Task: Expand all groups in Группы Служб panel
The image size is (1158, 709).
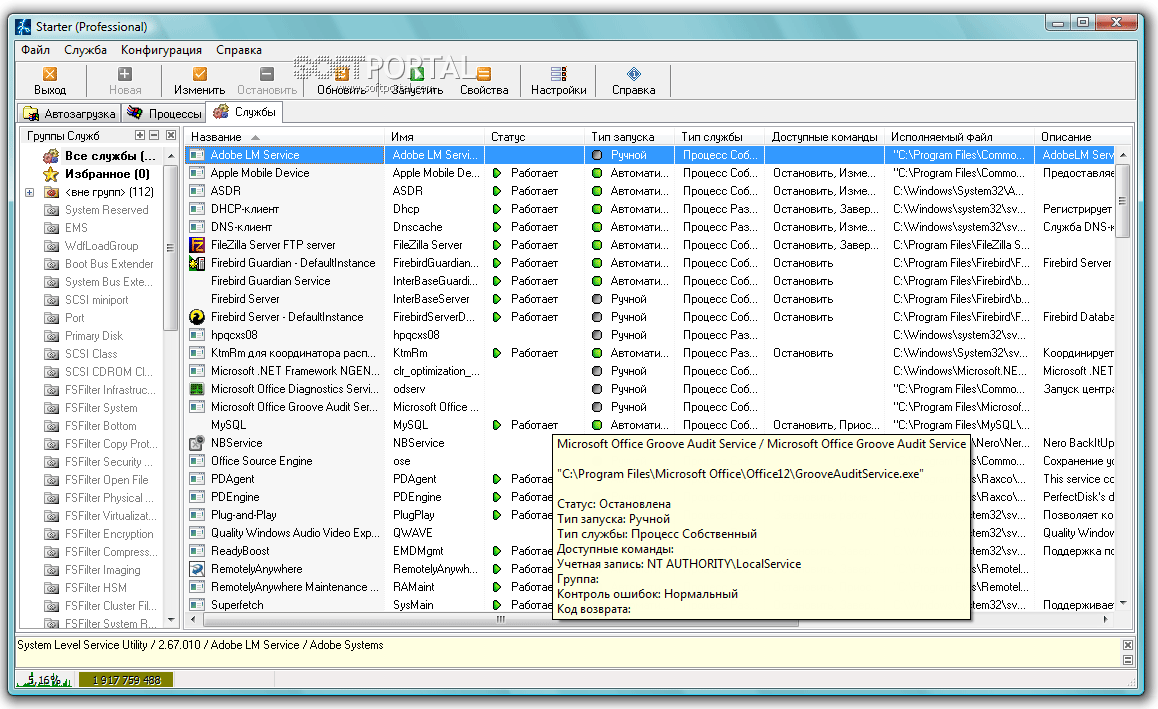Action: point(140,135)
